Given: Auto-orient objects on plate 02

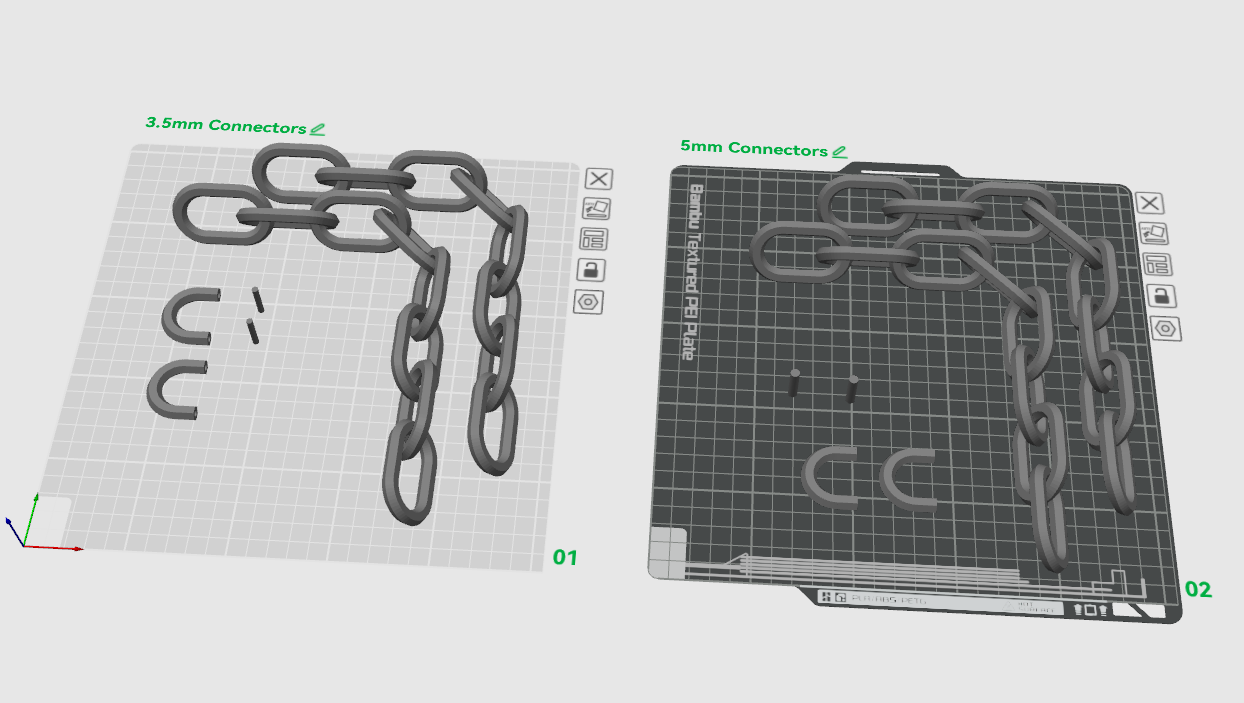Looking at the screenshot, I should click(1154, 234).
